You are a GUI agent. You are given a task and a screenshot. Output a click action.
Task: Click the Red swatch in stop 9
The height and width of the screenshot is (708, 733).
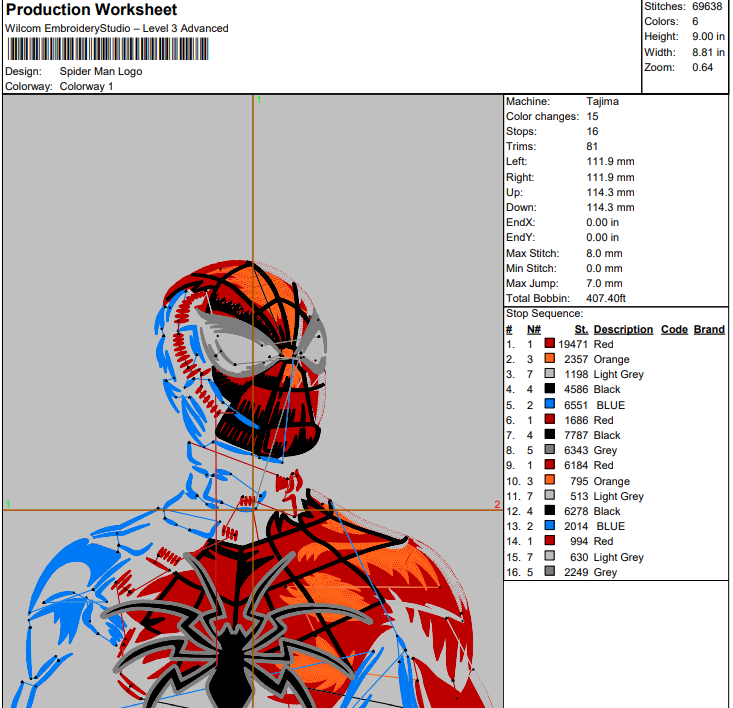(x=550, y=465)
